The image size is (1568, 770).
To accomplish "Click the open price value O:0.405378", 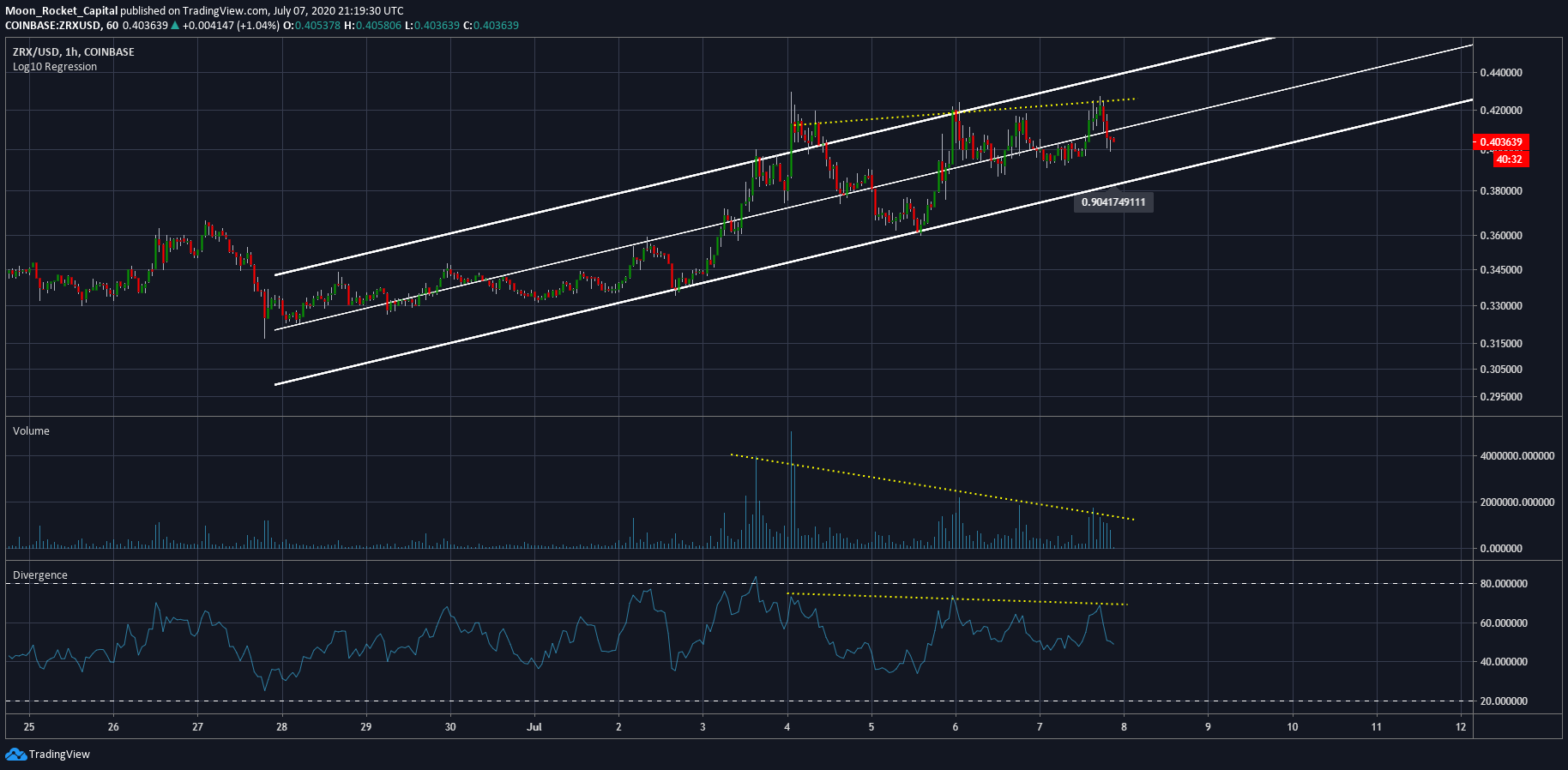I will pos(312,25).
